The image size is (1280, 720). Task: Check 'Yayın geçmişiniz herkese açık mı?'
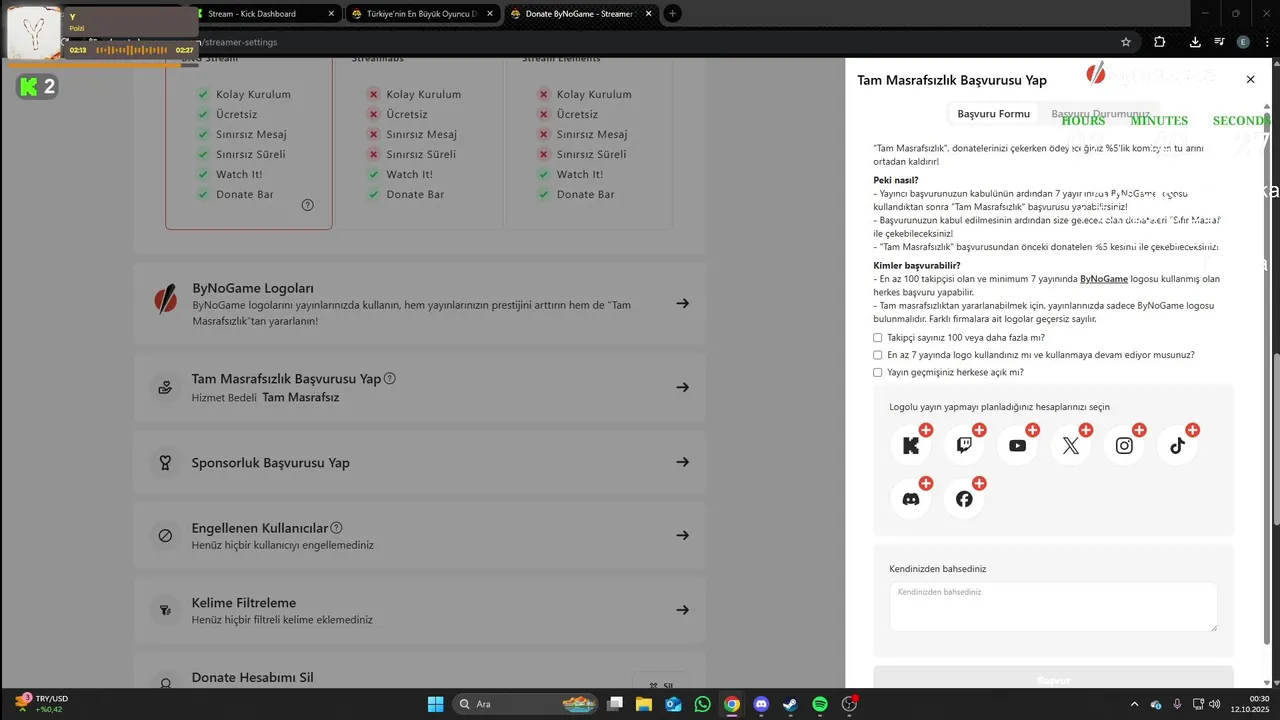coord(878,372)
